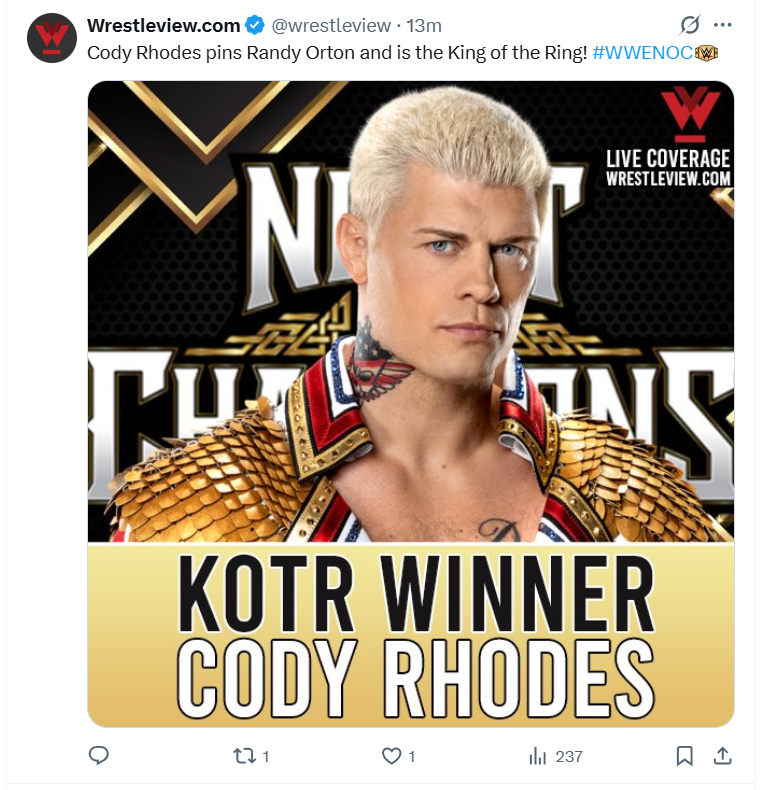Click the Wrestleview logo on the image
This screenshot has width=768, height=790.
tap(690, 115)
